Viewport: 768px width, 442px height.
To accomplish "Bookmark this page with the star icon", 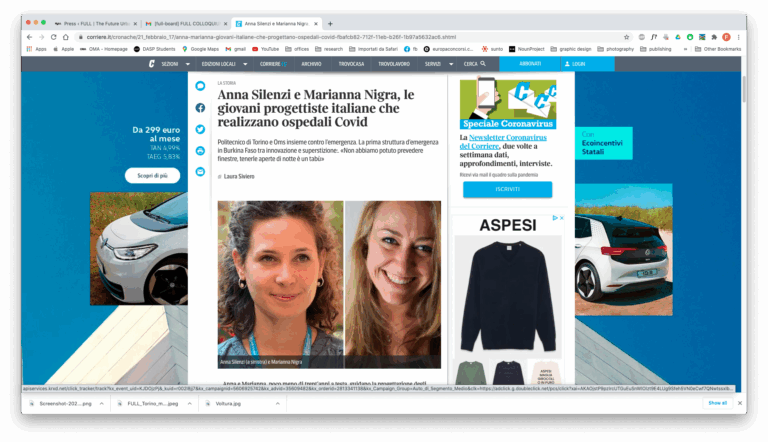I will (627, 37).
